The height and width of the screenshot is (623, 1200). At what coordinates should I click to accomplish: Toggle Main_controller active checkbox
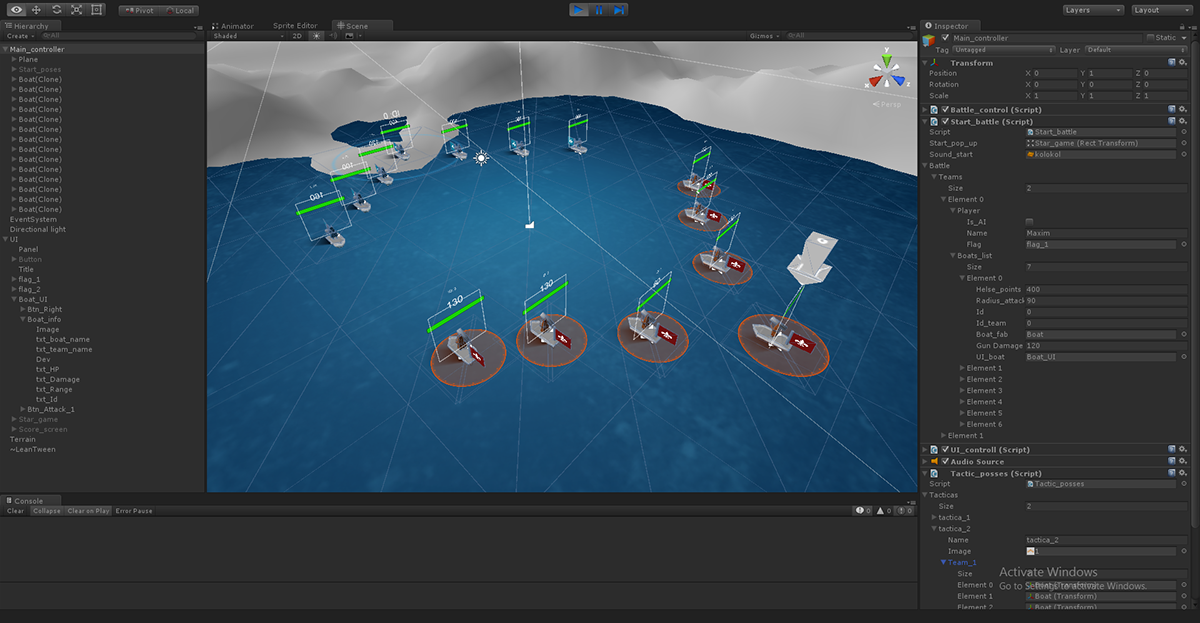(946, 38)
